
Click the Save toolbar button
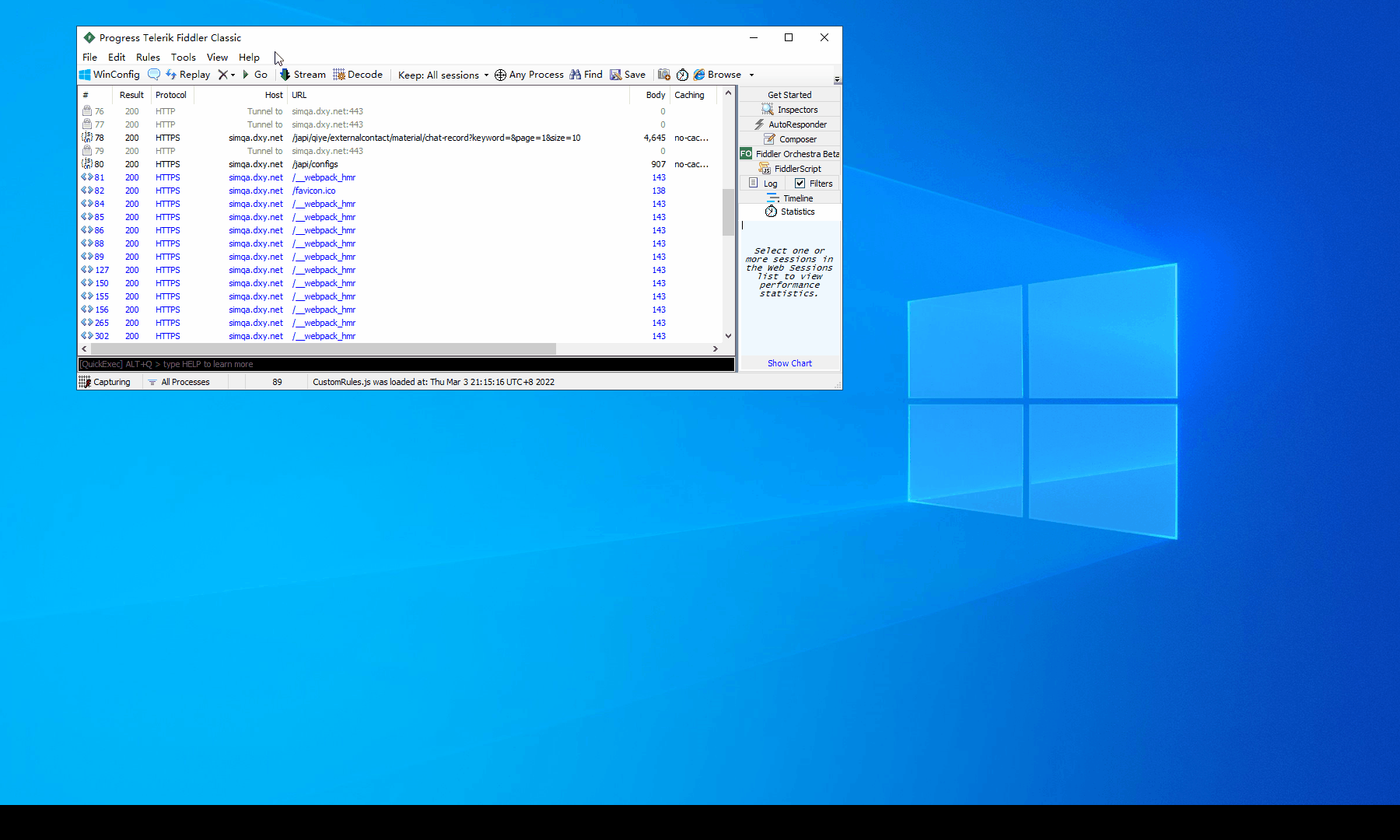[628, 75]
